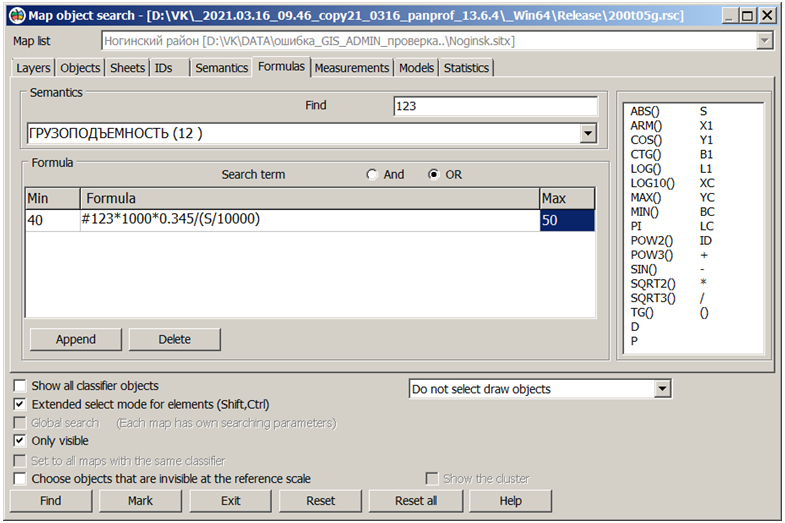Pick SQRT2() from the function list
Image resolution: width=785 pixels, height=523 pixels.
[x=653, y=284]
